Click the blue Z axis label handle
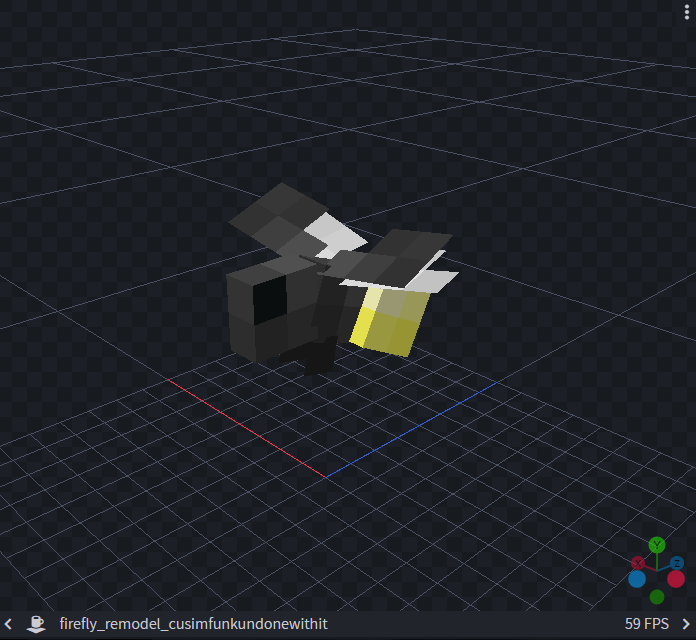 676,563
